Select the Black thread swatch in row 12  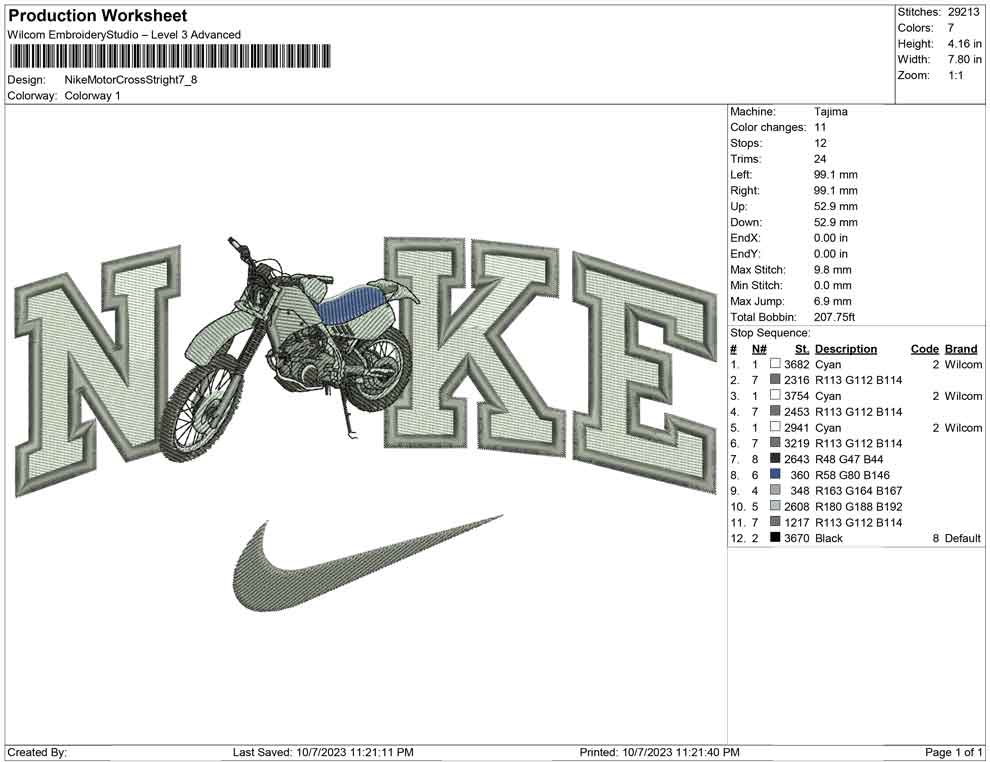775,538
